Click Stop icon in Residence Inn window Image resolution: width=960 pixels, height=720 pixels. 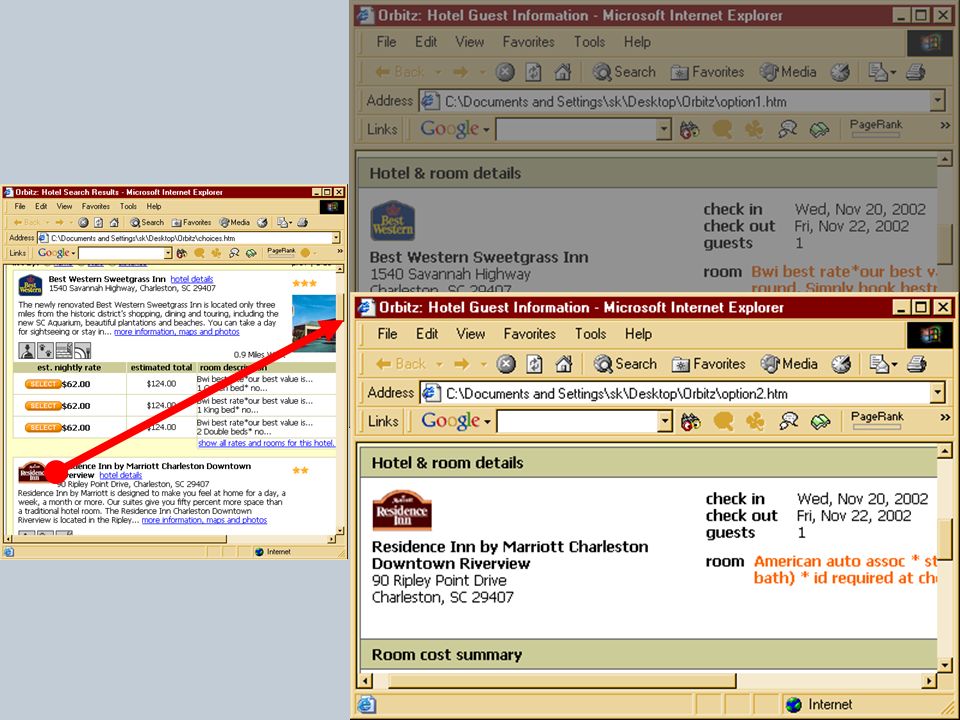point(506,364)
